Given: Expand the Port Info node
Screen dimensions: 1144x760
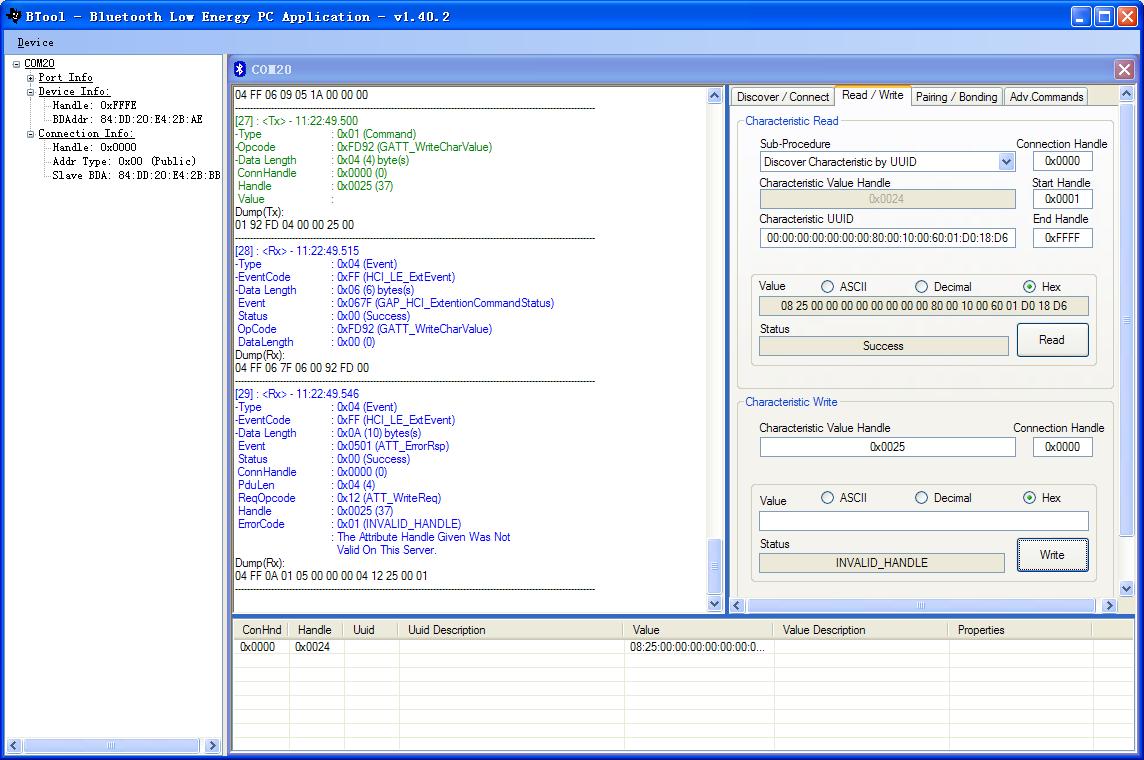Looking at the screenshot, I should click(31, 78).
